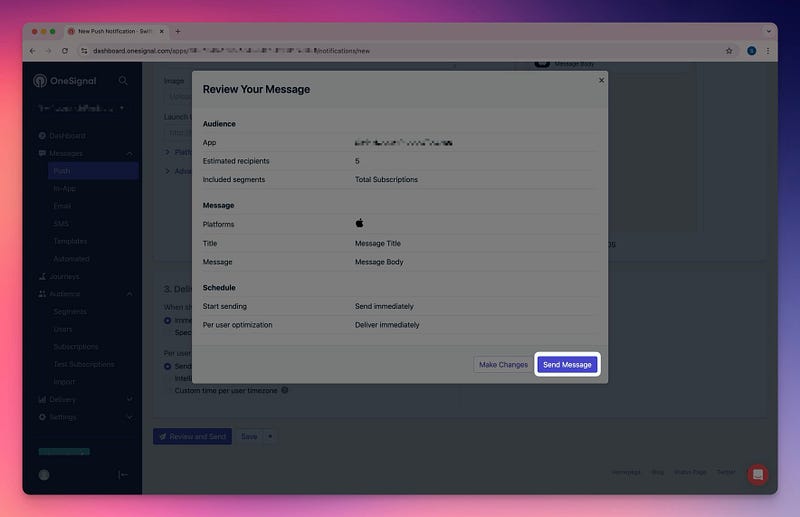Select the Immediately radio button
The height and width of the screenshot is (517, 800).
(167, 321)
